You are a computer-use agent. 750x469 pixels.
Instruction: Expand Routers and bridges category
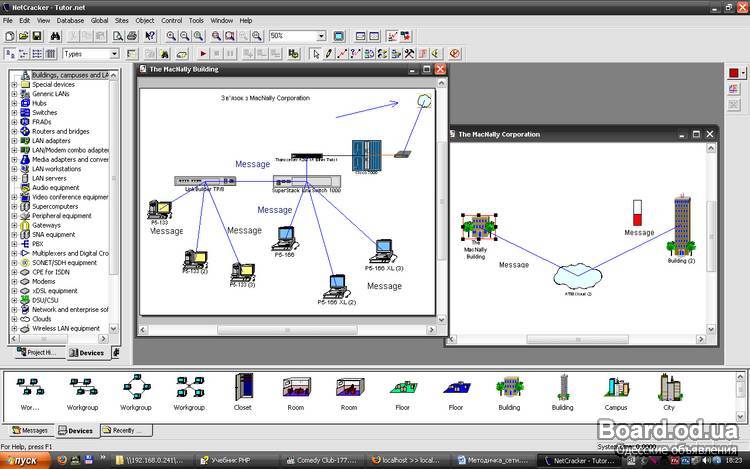[14, 131]
